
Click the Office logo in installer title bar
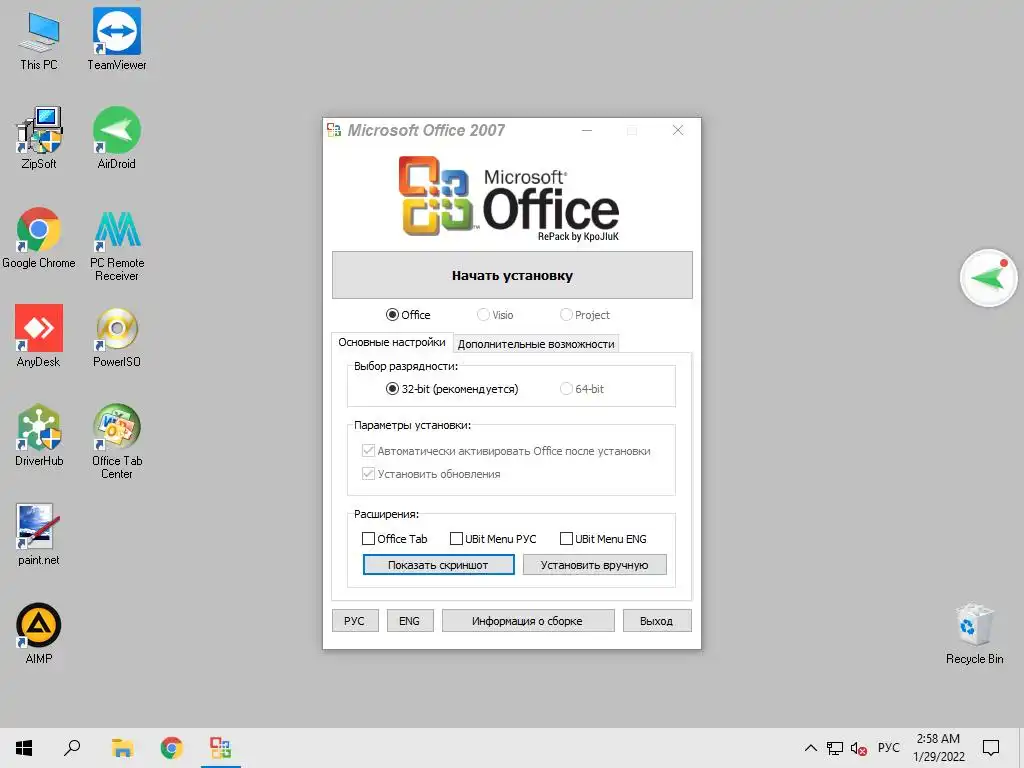(334, 130)
